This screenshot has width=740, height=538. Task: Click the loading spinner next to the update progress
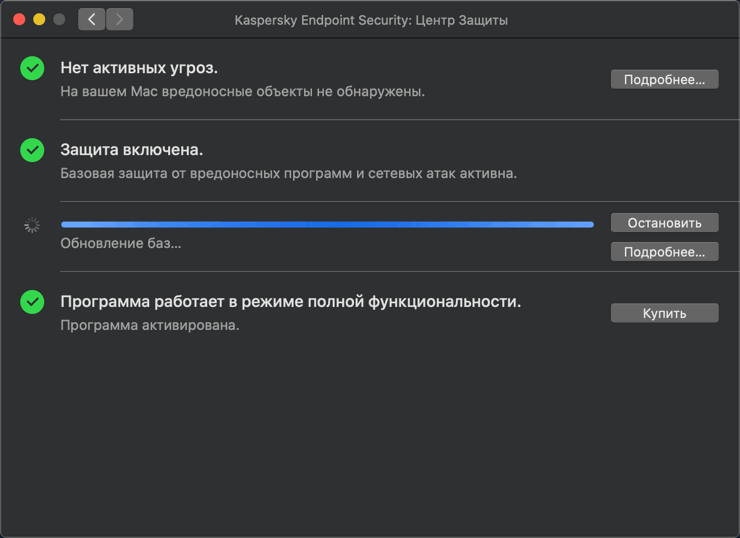pos(33,226)
